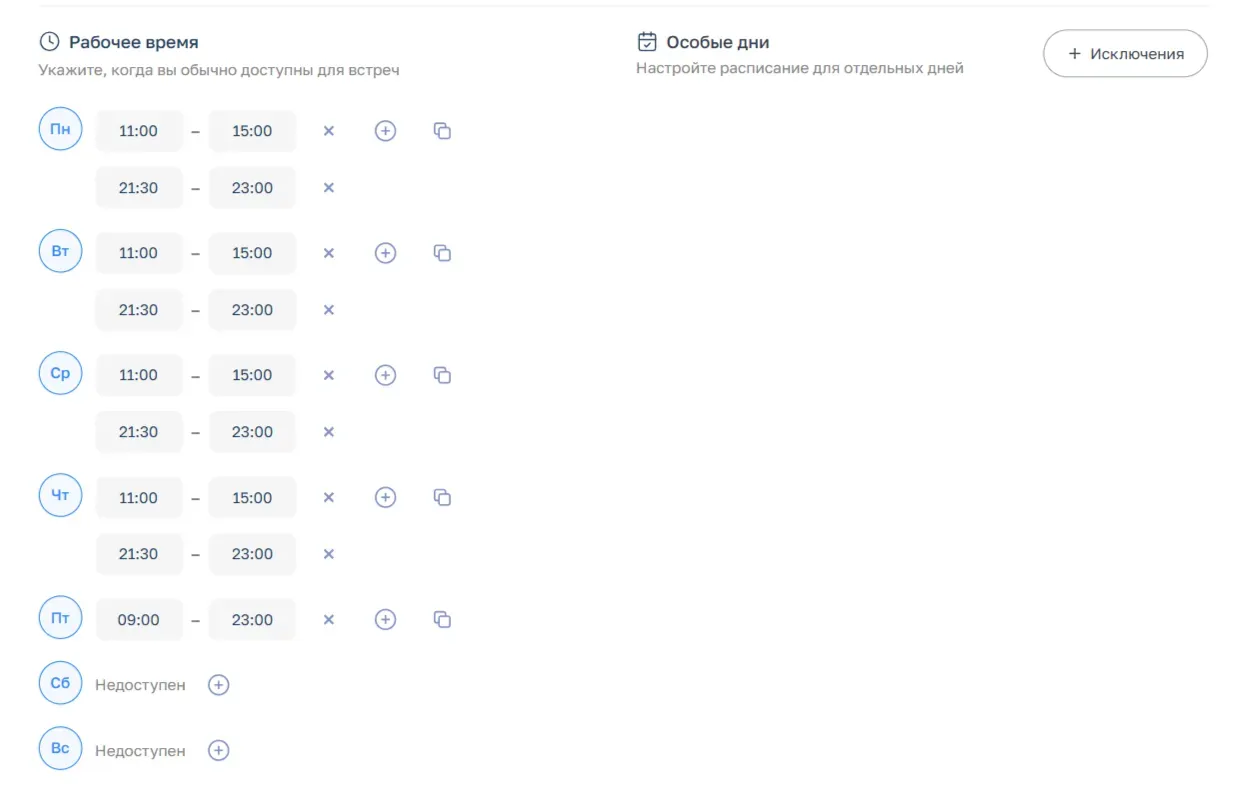Click the Исключения button
The image size is (1238, 797).
click(x=1125, y=54)
